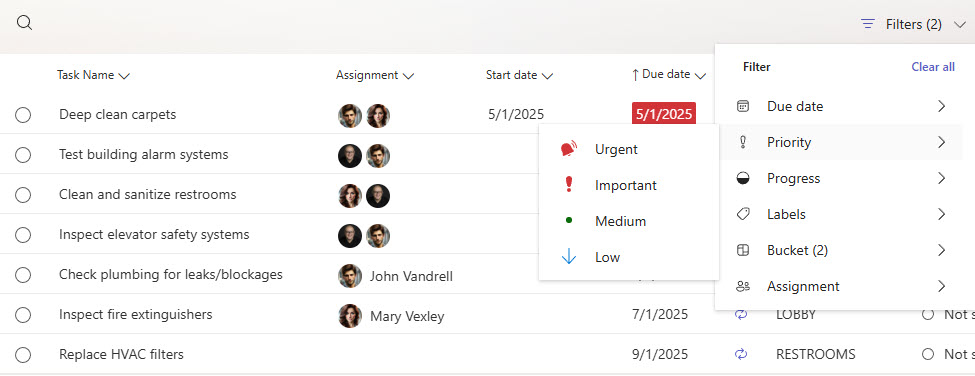The image size is (975, 376).
Task: Open the Test building alarm systems task
Action: pos(144,154)
